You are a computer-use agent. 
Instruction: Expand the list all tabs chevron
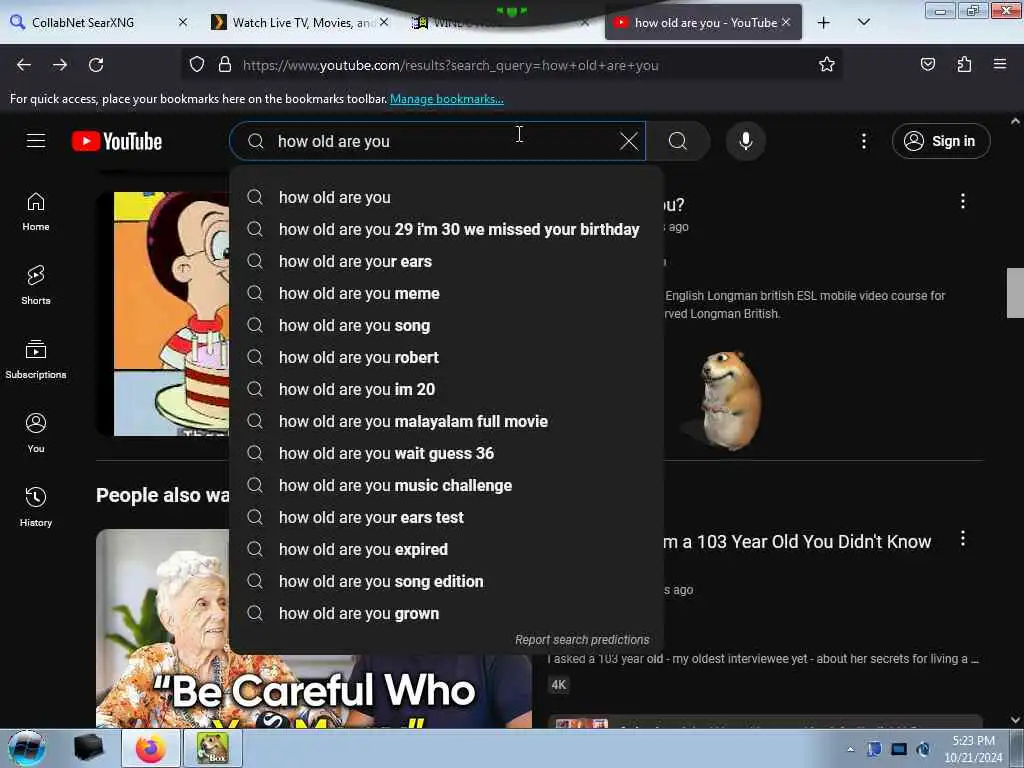pos(863,23)
